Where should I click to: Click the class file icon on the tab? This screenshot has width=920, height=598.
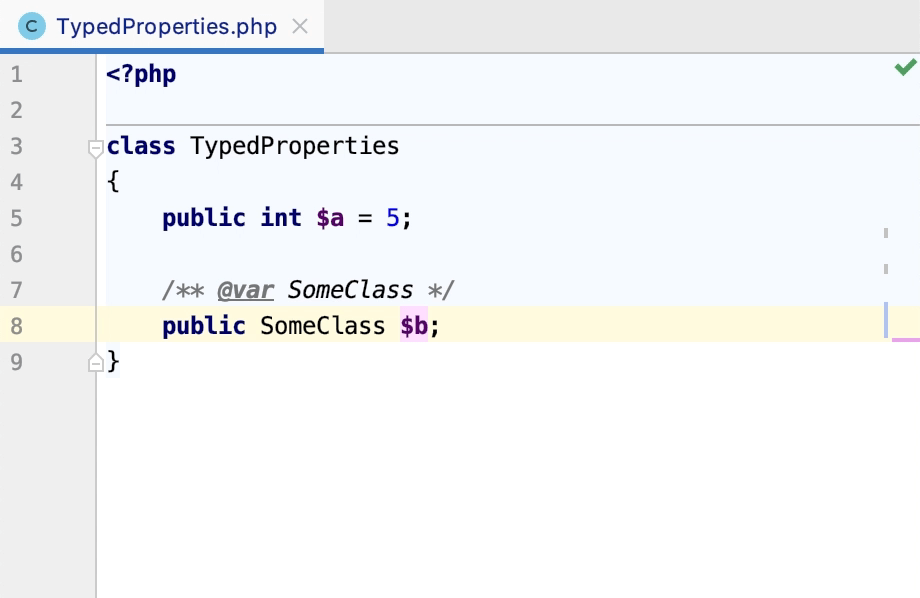(31, 26)
